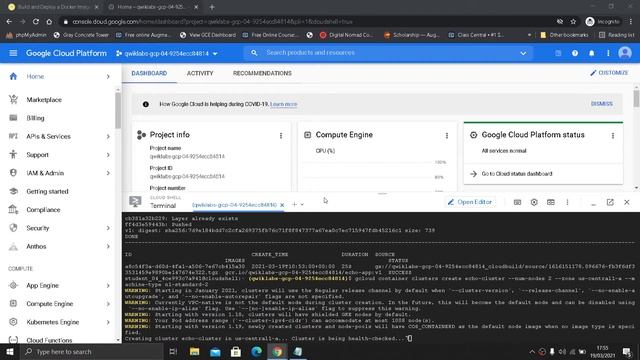Activate Cloud Shell icon in header

pos(558,53)
